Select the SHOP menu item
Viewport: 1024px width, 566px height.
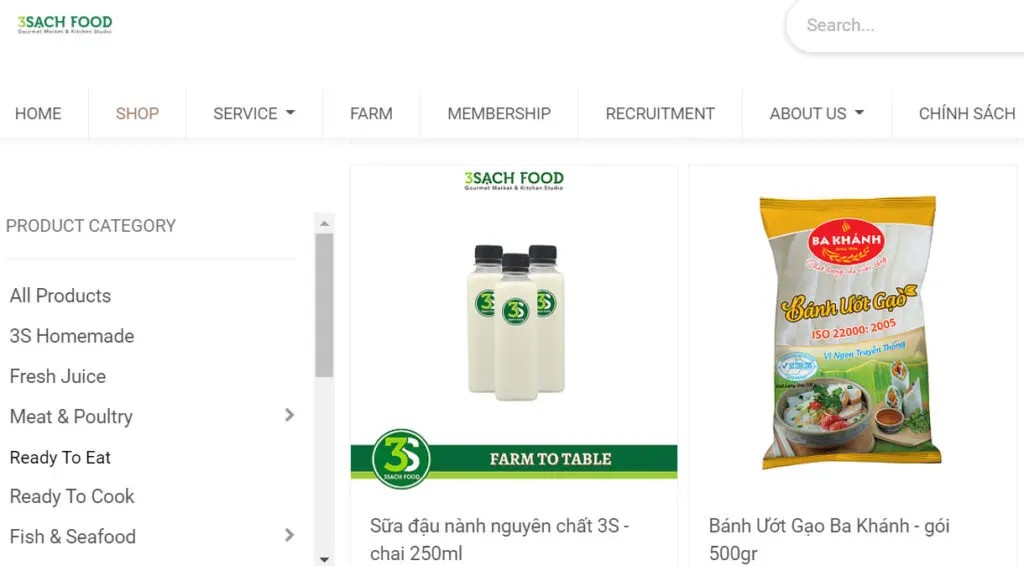(137, 114)
